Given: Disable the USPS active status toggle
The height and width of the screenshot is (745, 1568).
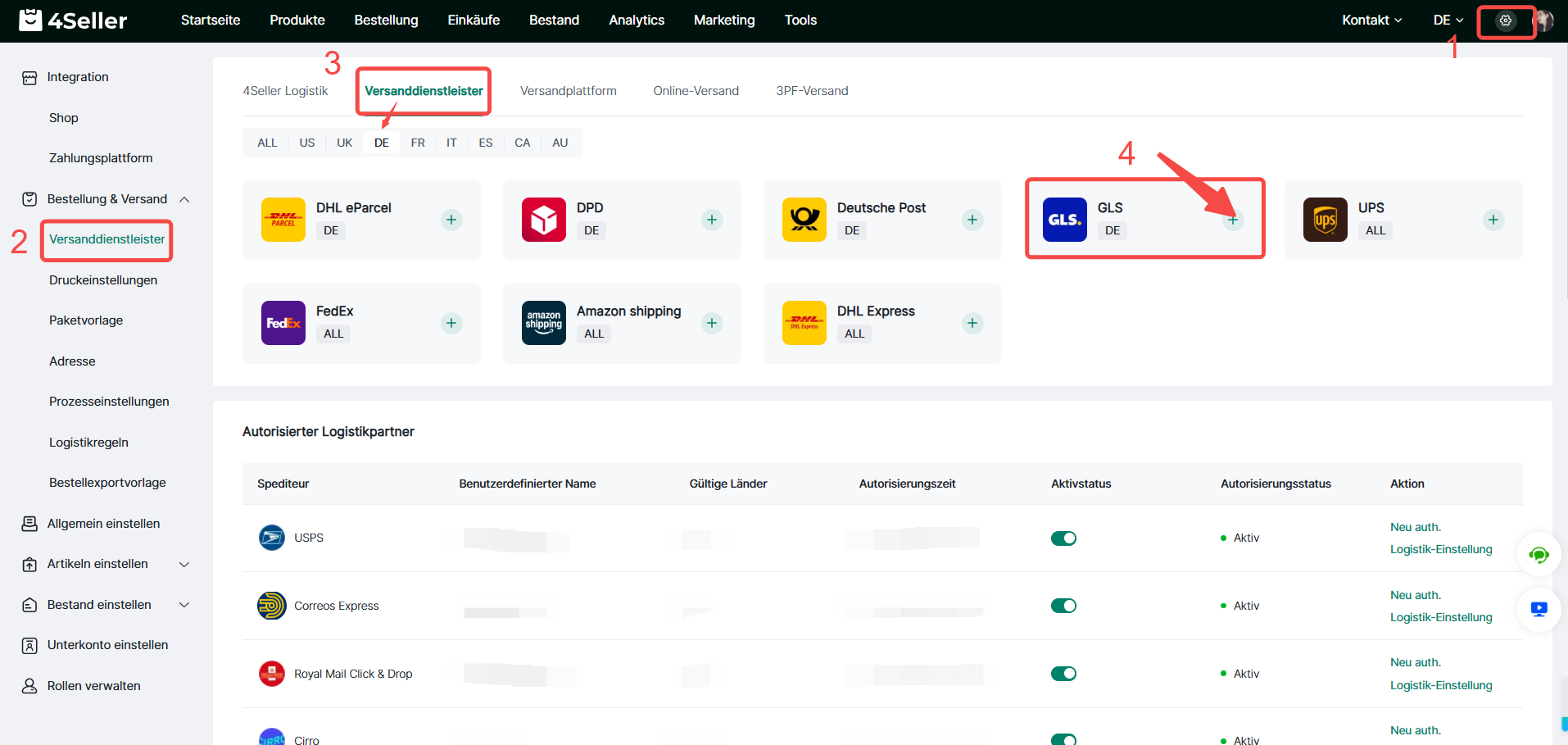Looking at the screenshot, I should [x=1063, y=538].
